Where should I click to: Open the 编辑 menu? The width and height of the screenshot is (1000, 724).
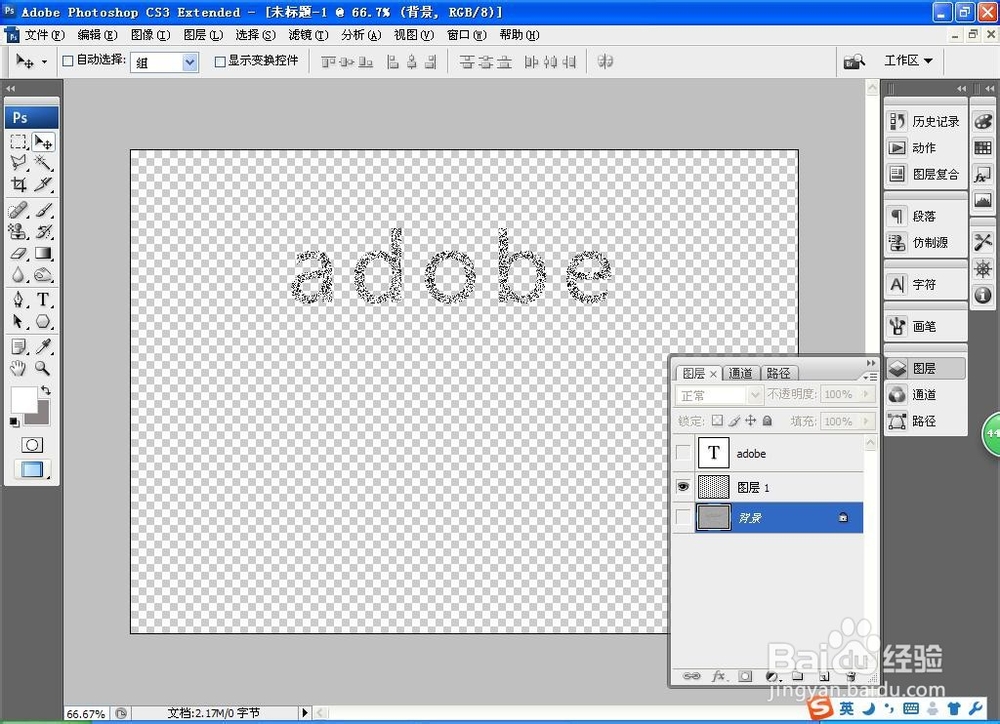(97, 35)
